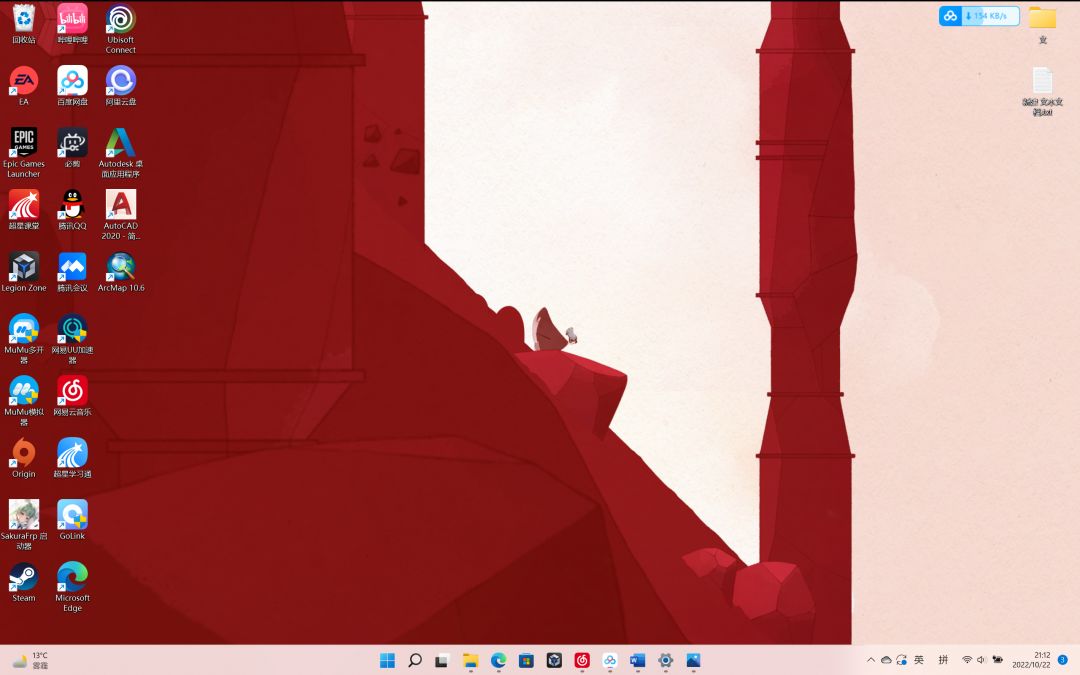
Task: Open Settings gear from the taskbar
Action: (x=665, y=661)
